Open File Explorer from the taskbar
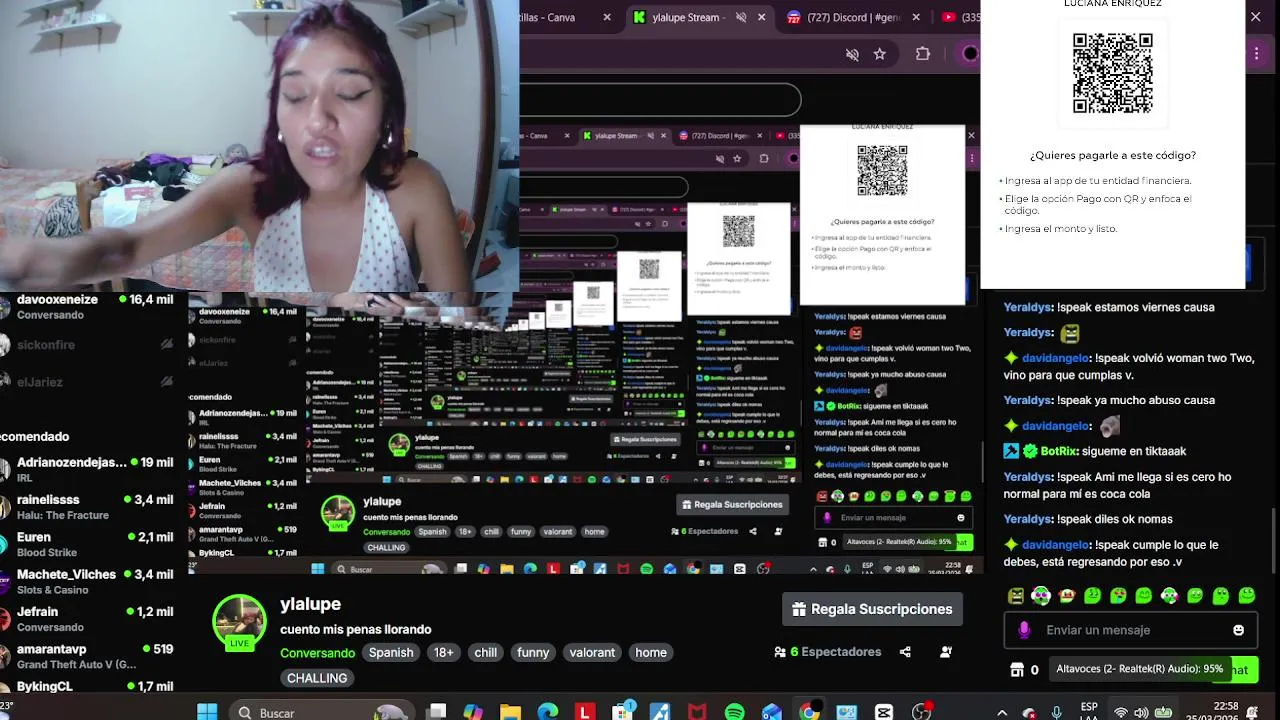 tap(510, 712)
